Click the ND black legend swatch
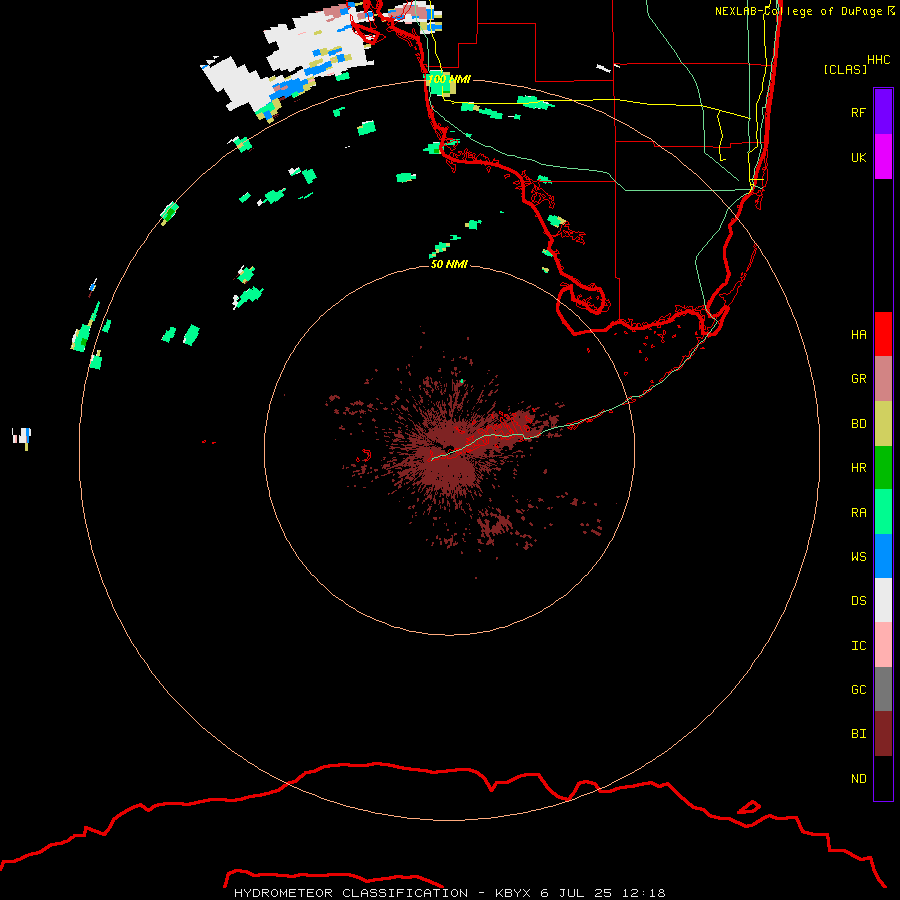The width and height of the screenshot is (900, 900). click(883, 778)
